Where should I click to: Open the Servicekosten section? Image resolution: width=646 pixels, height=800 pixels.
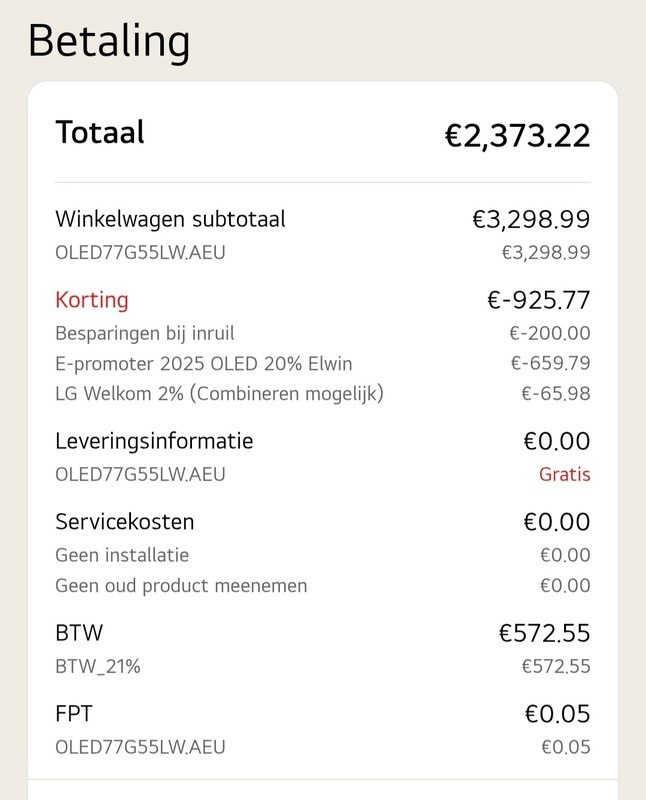tap(125, 521)
